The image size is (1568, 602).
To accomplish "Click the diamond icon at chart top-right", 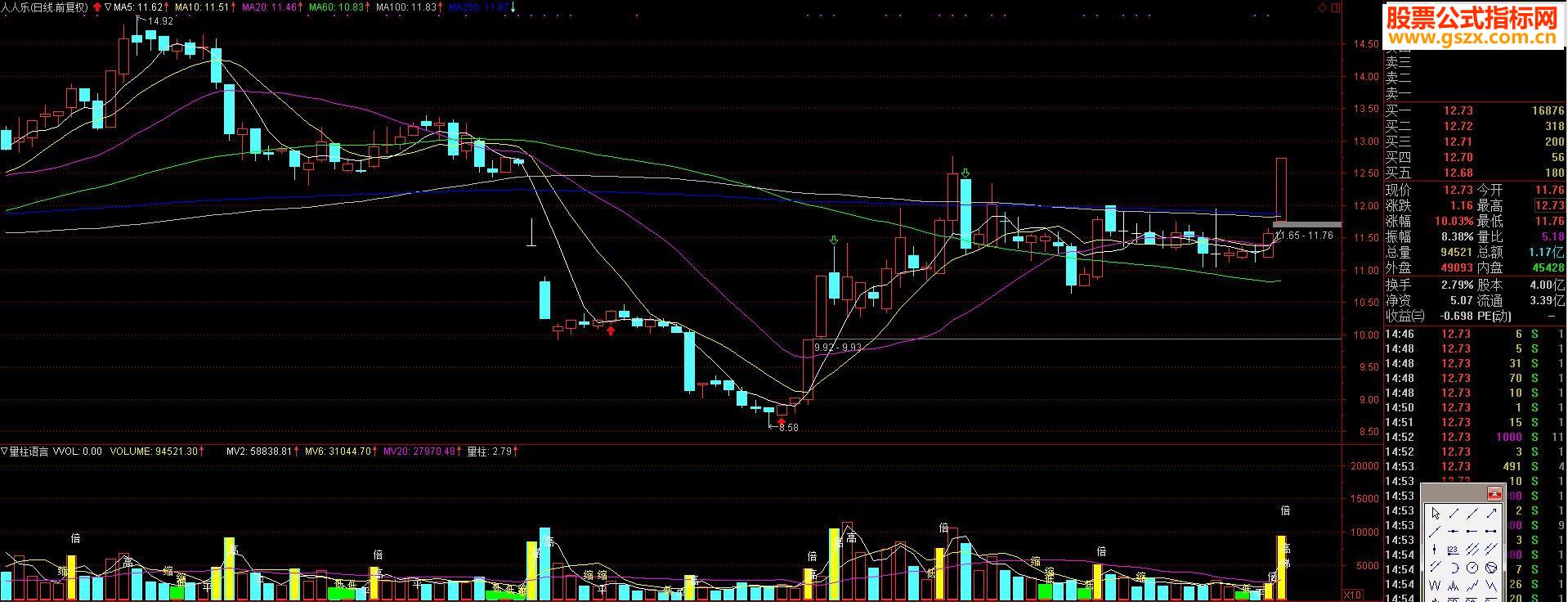I will (1323, 7).
